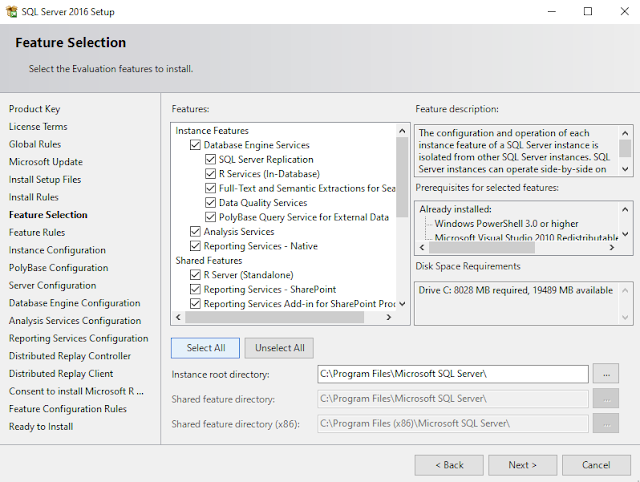Click the Shared feature directory (x86) field
This screenshot has height=482, width=640.
coord(453,424)
